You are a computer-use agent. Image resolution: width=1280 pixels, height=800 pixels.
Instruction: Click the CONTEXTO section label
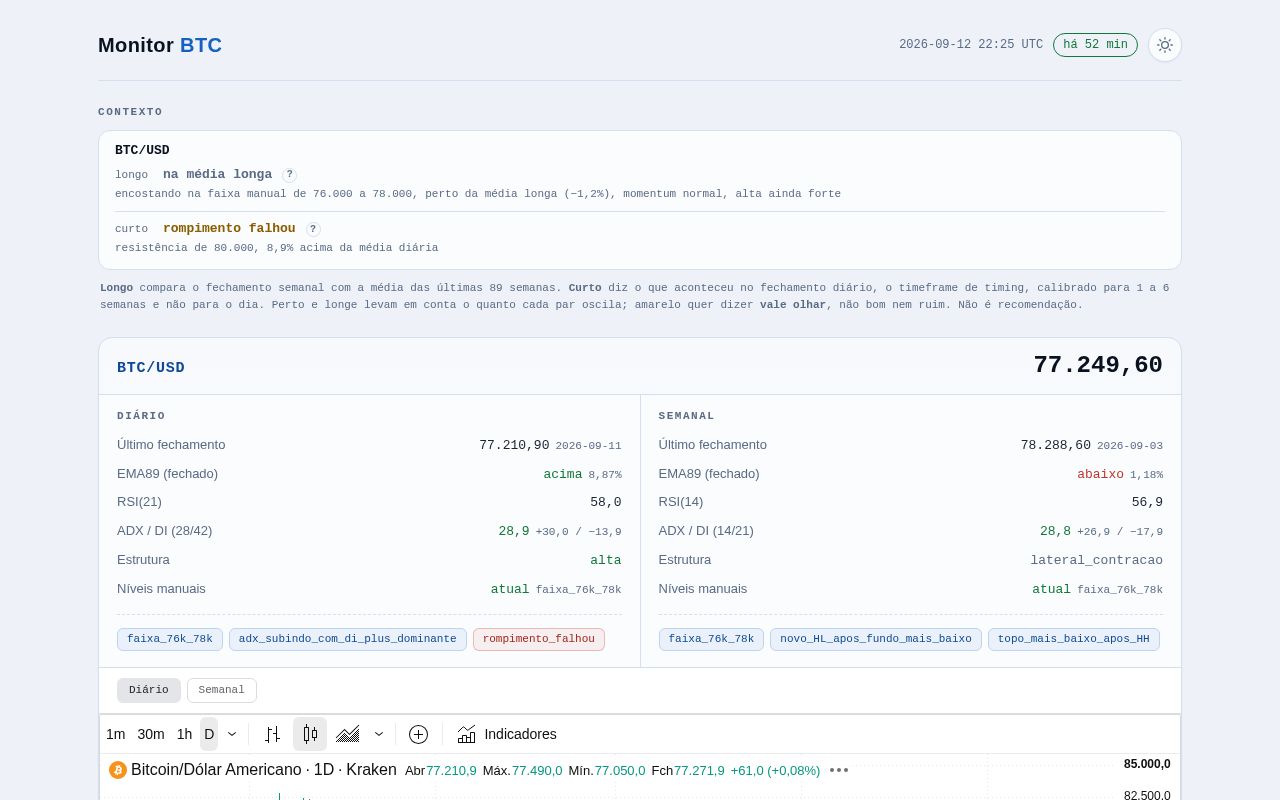(x=130, y=112)
